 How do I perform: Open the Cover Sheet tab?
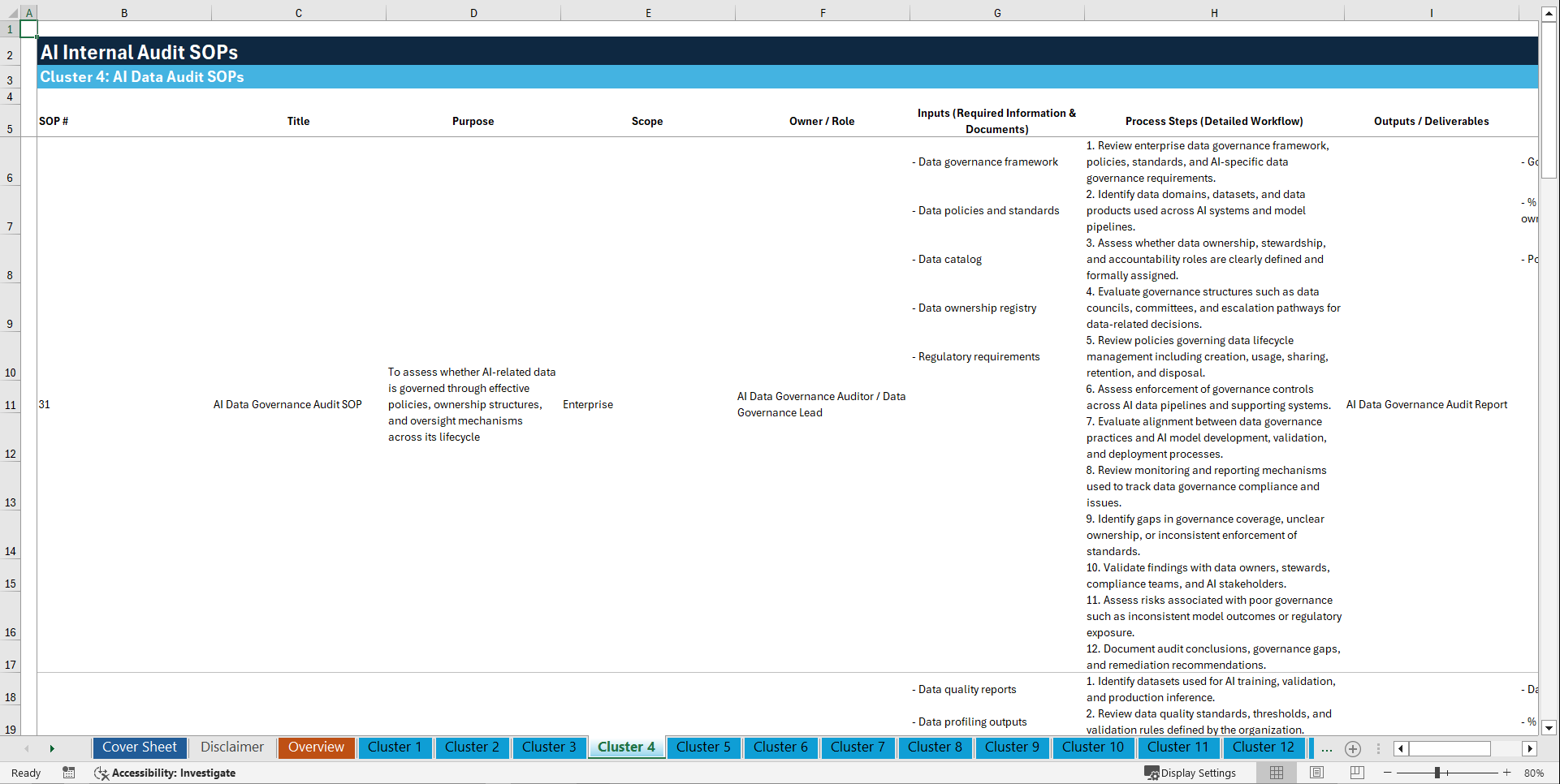[140, 747]
